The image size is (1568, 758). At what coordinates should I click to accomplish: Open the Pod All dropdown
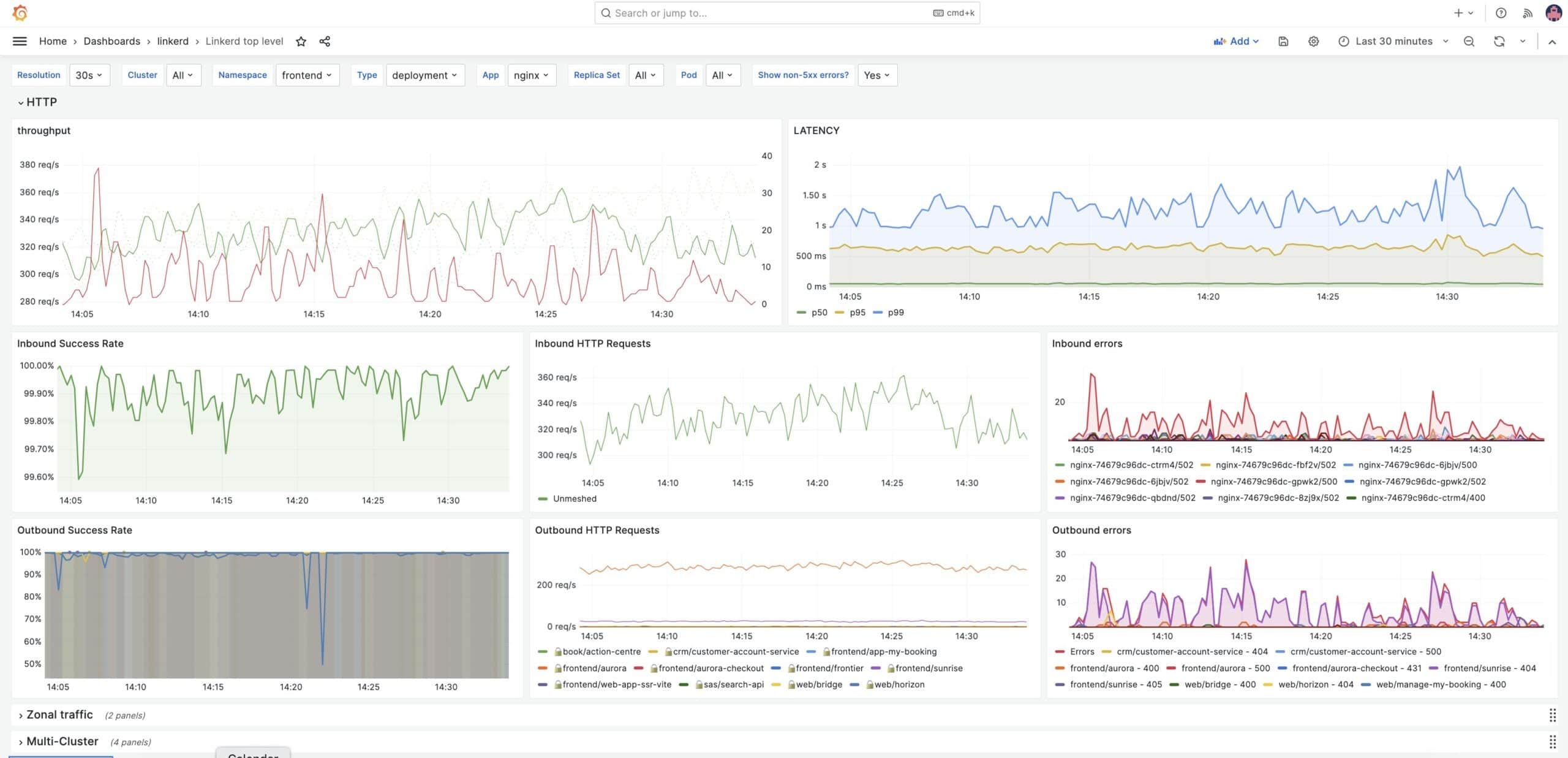point(723,75)
